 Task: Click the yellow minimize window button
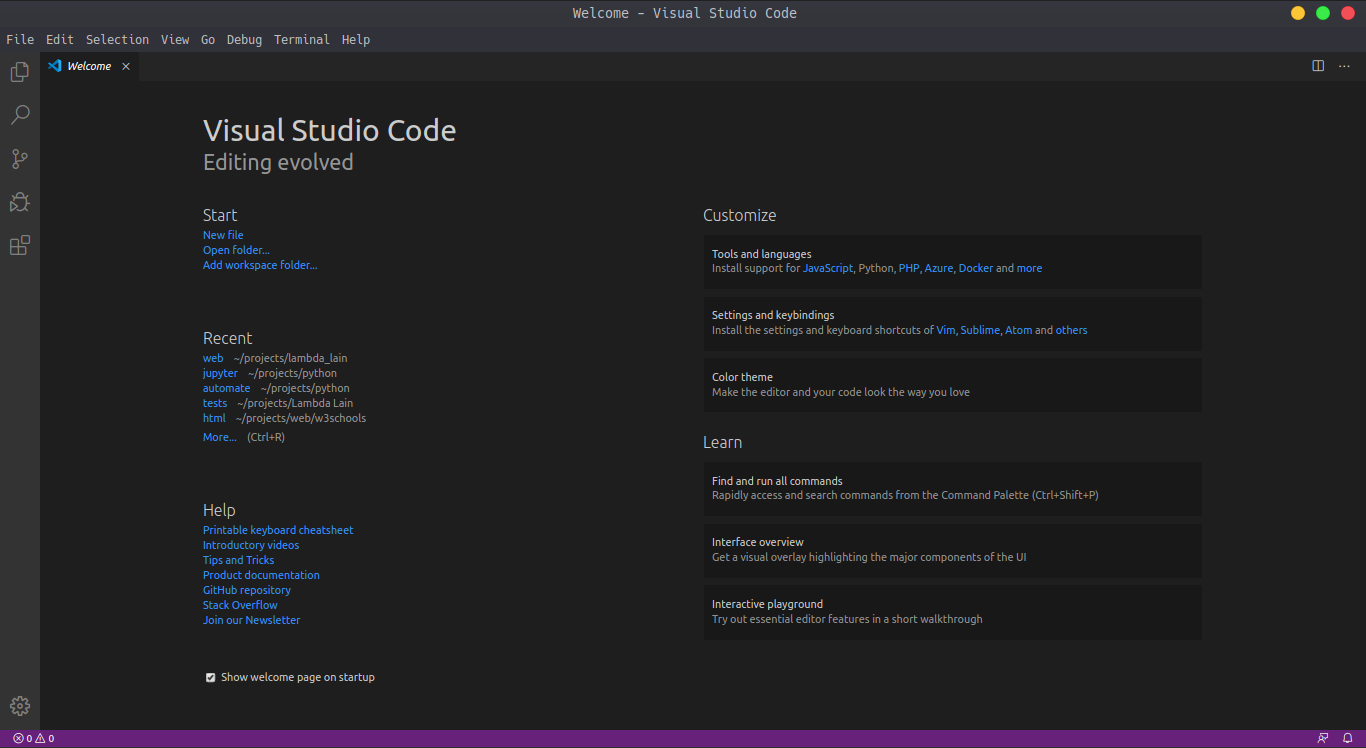coord(1298,13)
